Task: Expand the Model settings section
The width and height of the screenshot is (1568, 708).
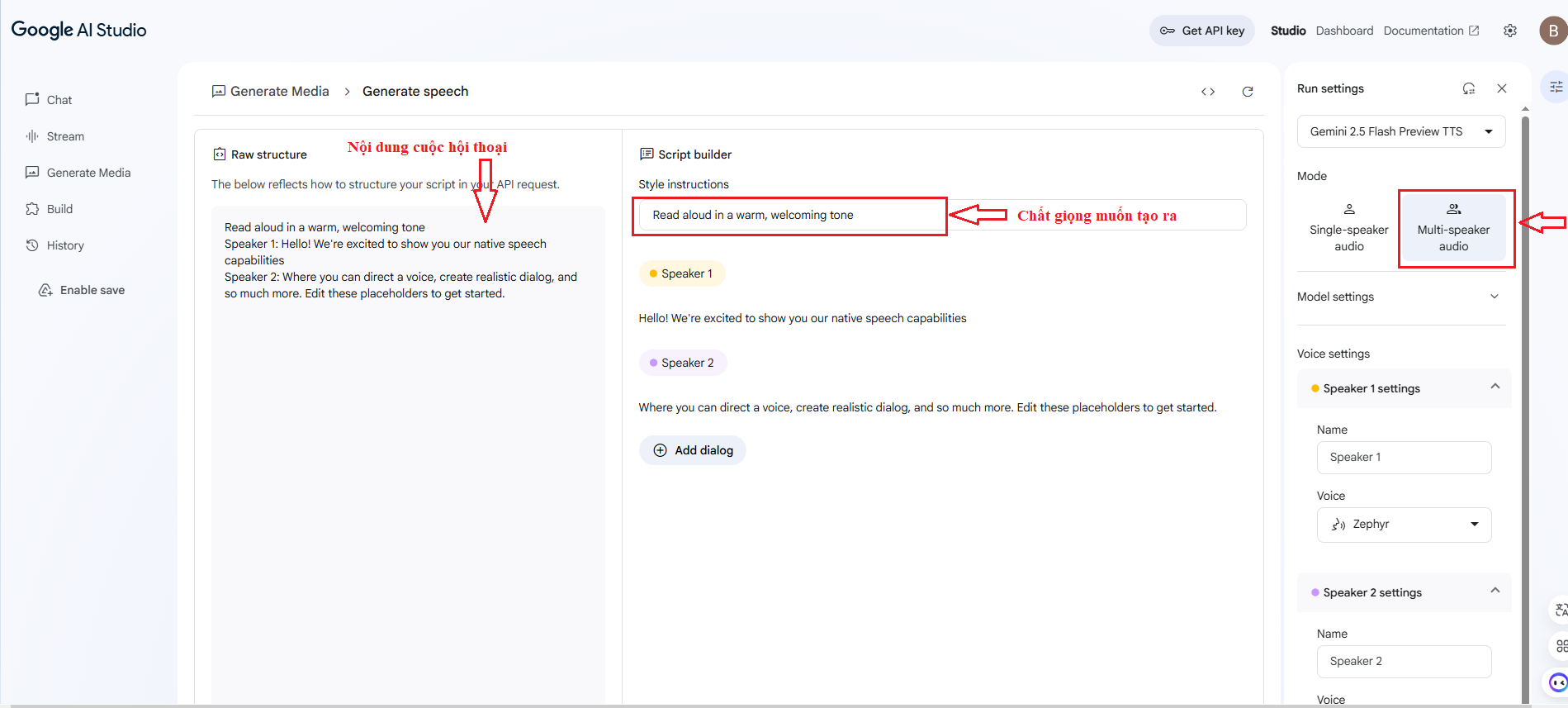Action: [x=1401, y=297]
